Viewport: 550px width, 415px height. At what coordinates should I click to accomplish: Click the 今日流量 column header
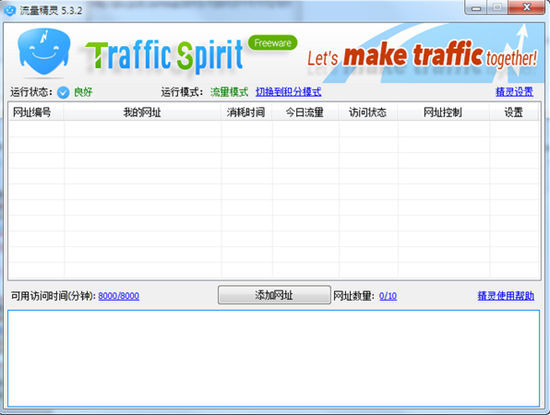pos(305,112)
